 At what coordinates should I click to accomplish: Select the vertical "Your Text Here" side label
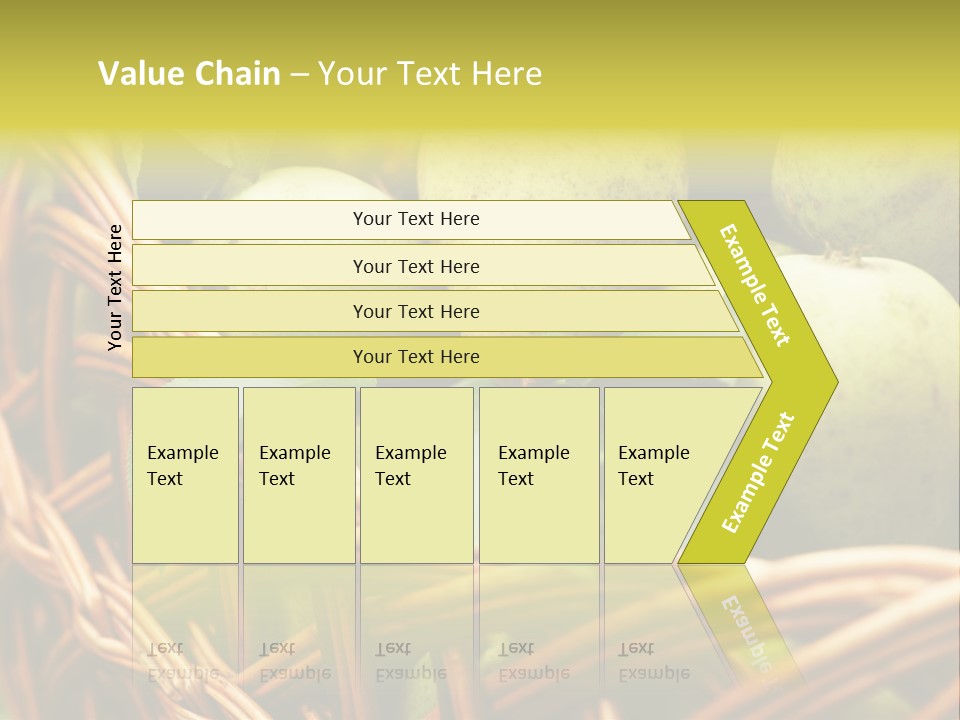coord(115,287)
